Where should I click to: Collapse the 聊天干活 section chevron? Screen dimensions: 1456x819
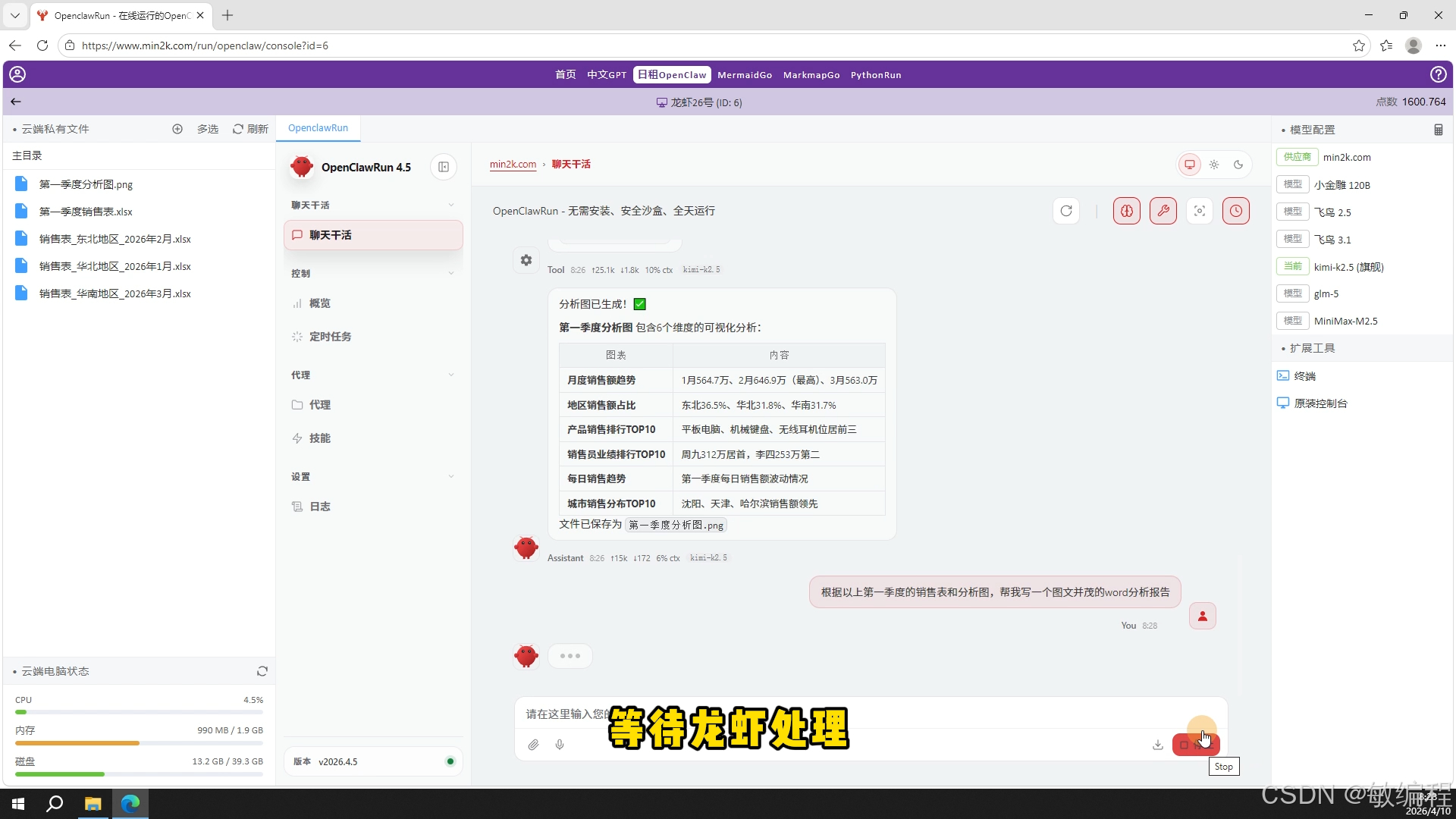(451, 205)
